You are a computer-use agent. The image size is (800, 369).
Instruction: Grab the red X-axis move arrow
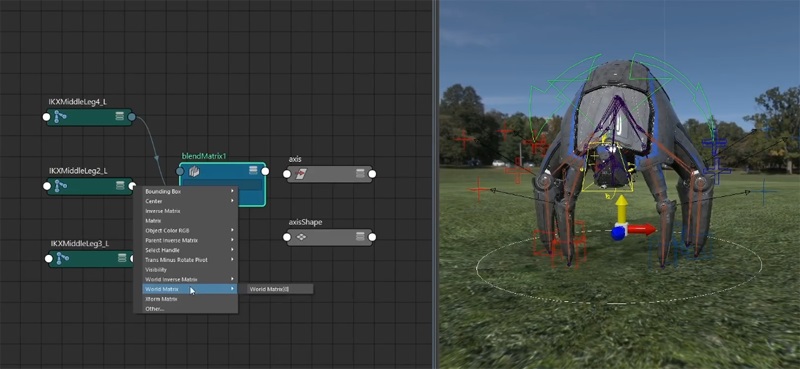642,230
